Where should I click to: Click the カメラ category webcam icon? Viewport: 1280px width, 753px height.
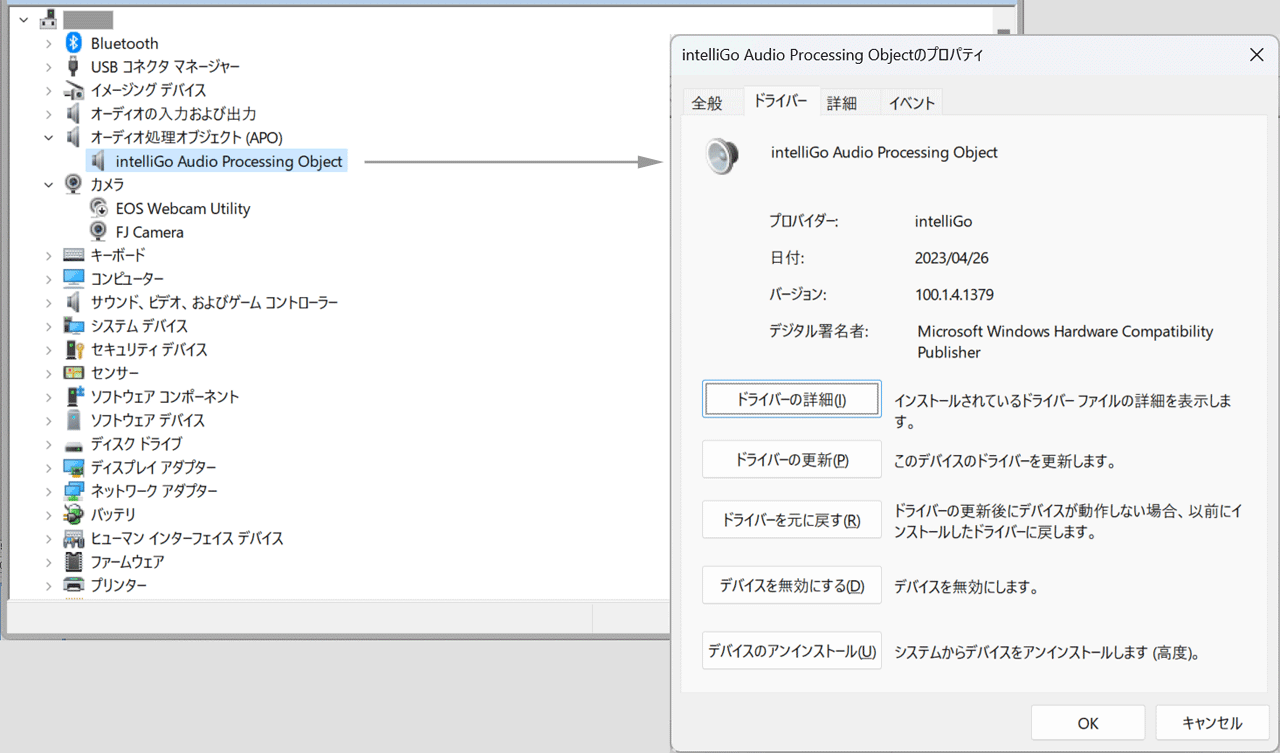coord(73,184)
